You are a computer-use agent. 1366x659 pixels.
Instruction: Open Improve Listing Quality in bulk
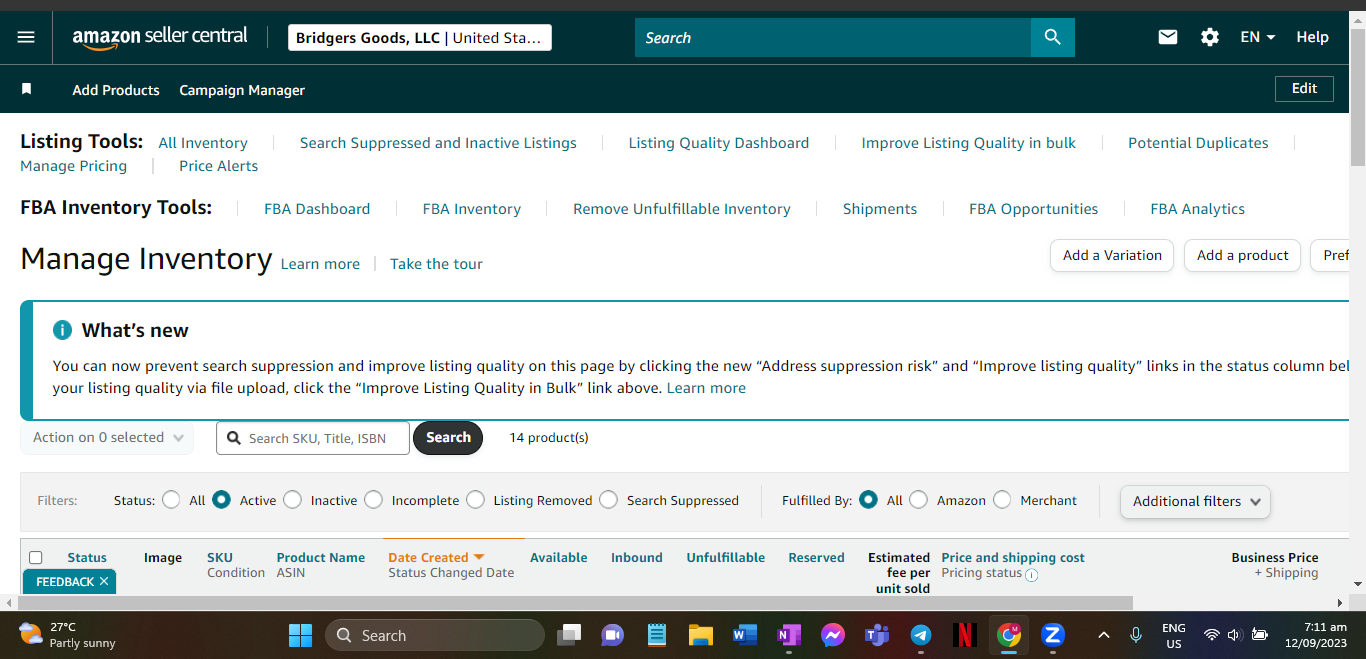pos(969,143)
